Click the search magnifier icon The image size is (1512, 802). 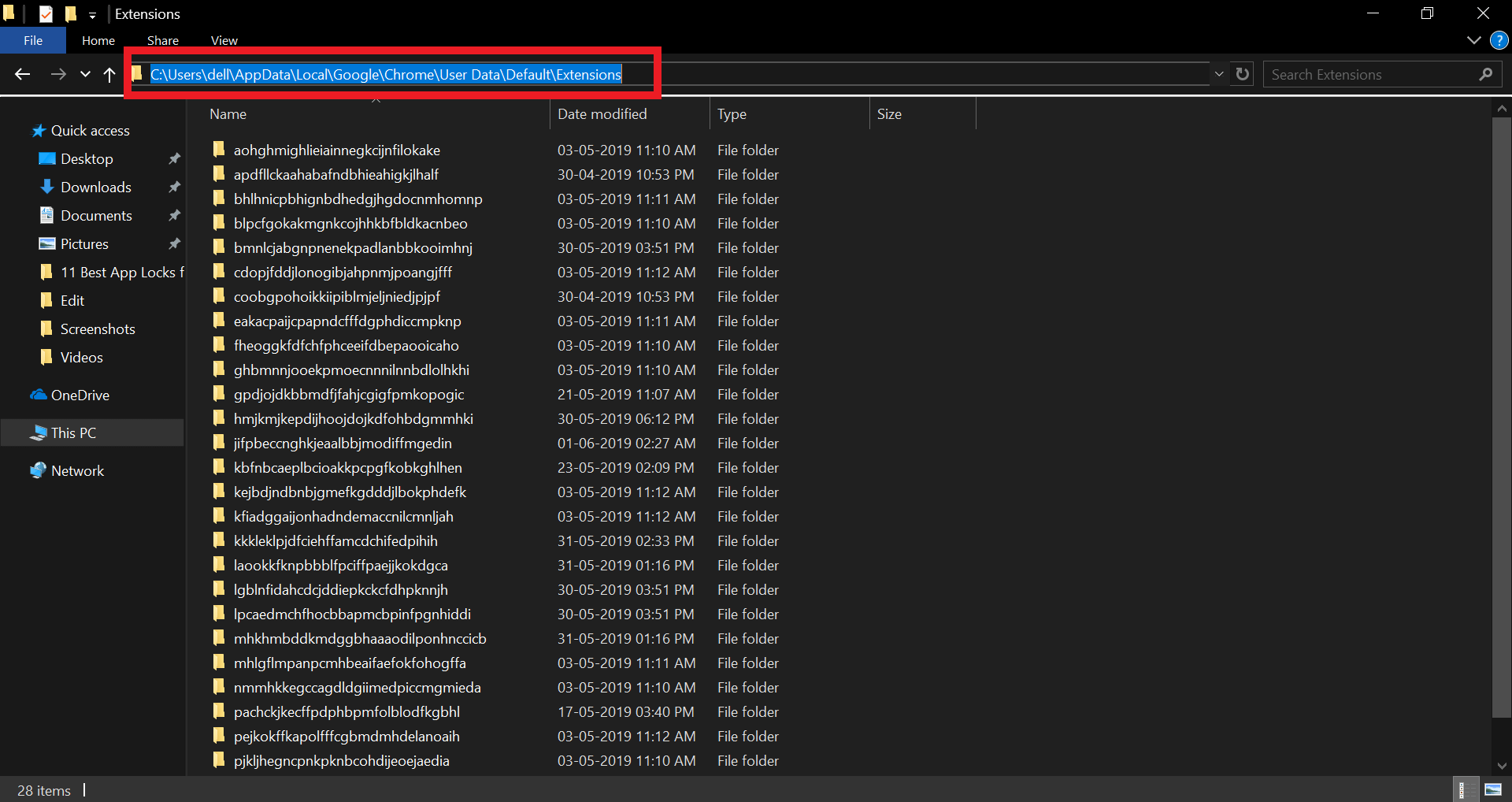point(1486,74)
